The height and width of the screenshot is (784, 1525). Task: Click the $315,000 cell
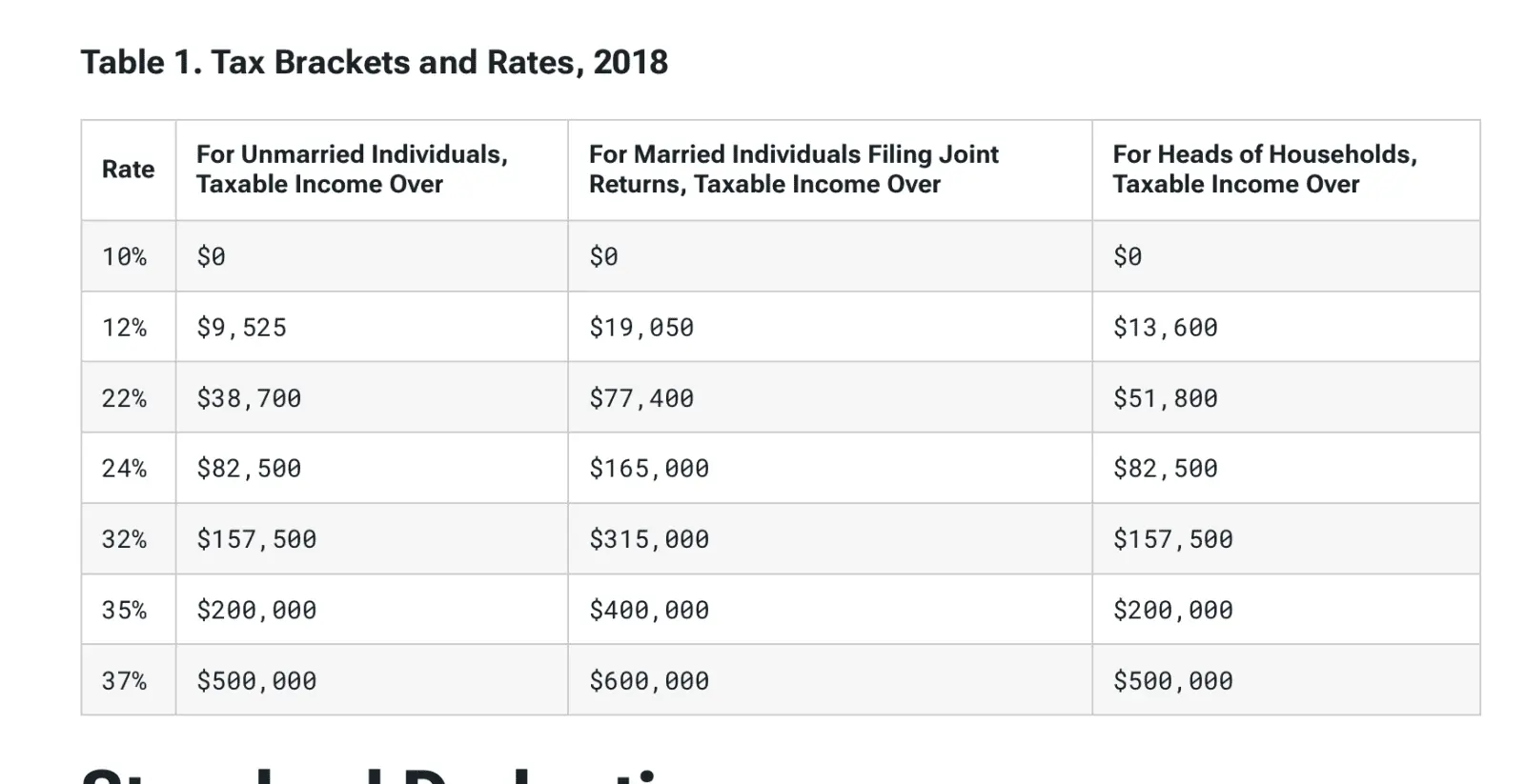(649, 539)
